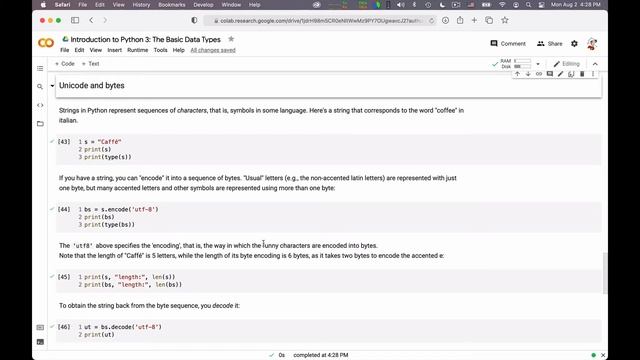Open macOS Bookmarks menu
The height and width of the screenshot is (360, 640).
point(171,5)
